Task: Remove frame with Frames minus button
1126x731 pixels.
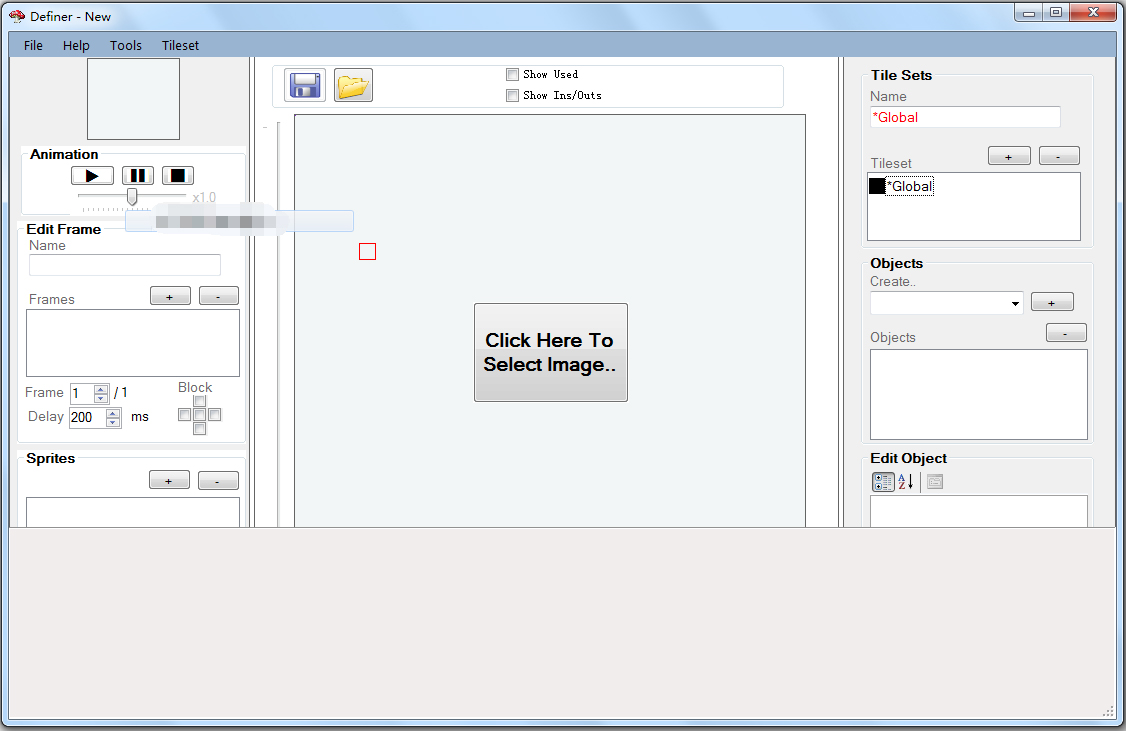Action: tap(218, 296)
